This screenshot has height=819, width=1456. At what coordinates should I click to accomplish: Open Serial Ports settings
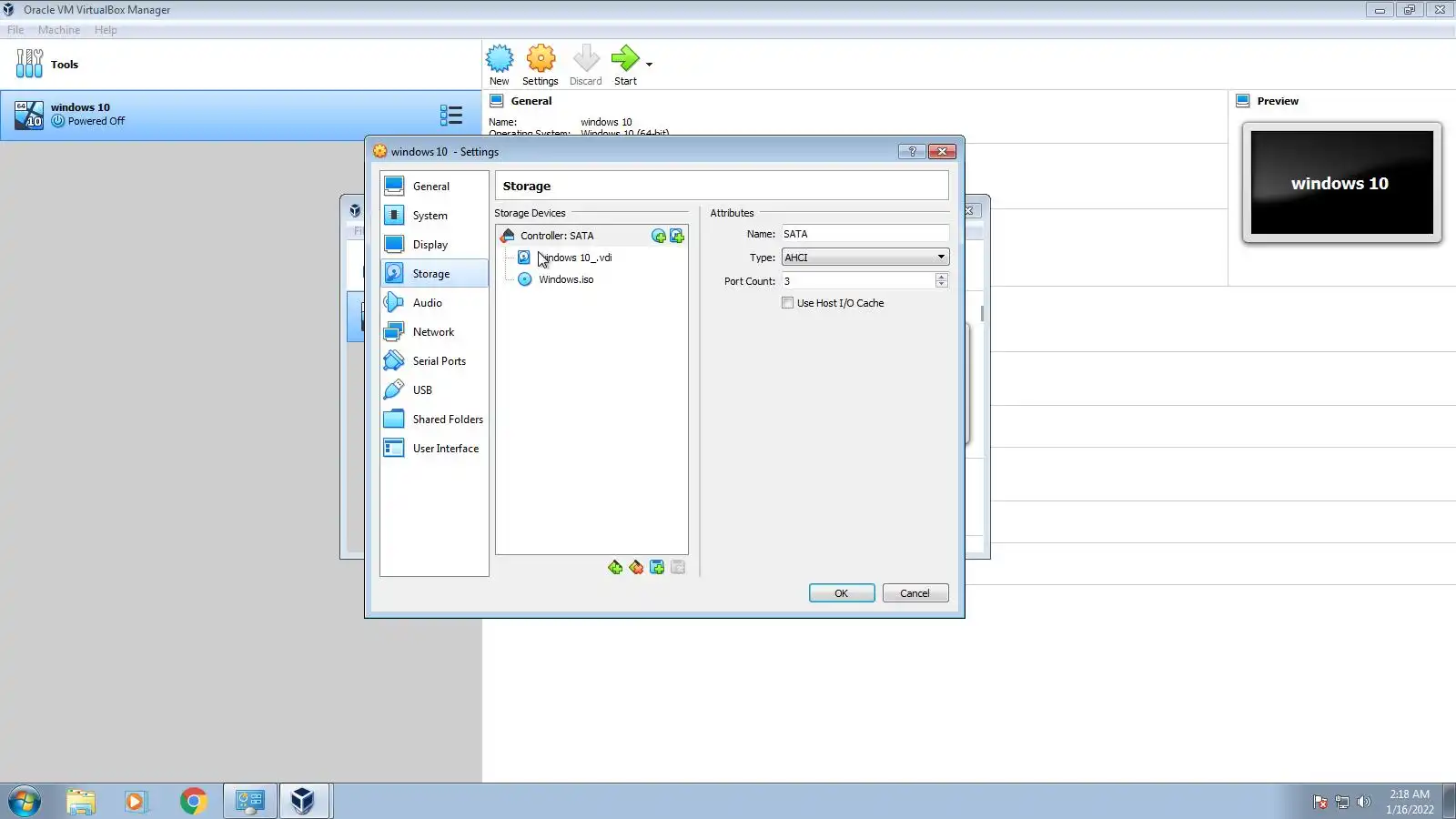[434, 361]
